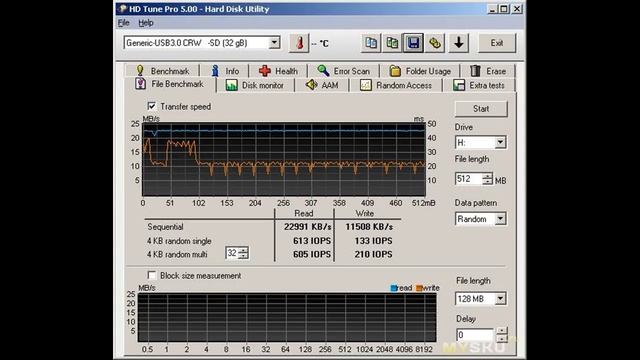Minimize the HD Tune Pro window
Viewport: 640px width, 360px height.
492,9
